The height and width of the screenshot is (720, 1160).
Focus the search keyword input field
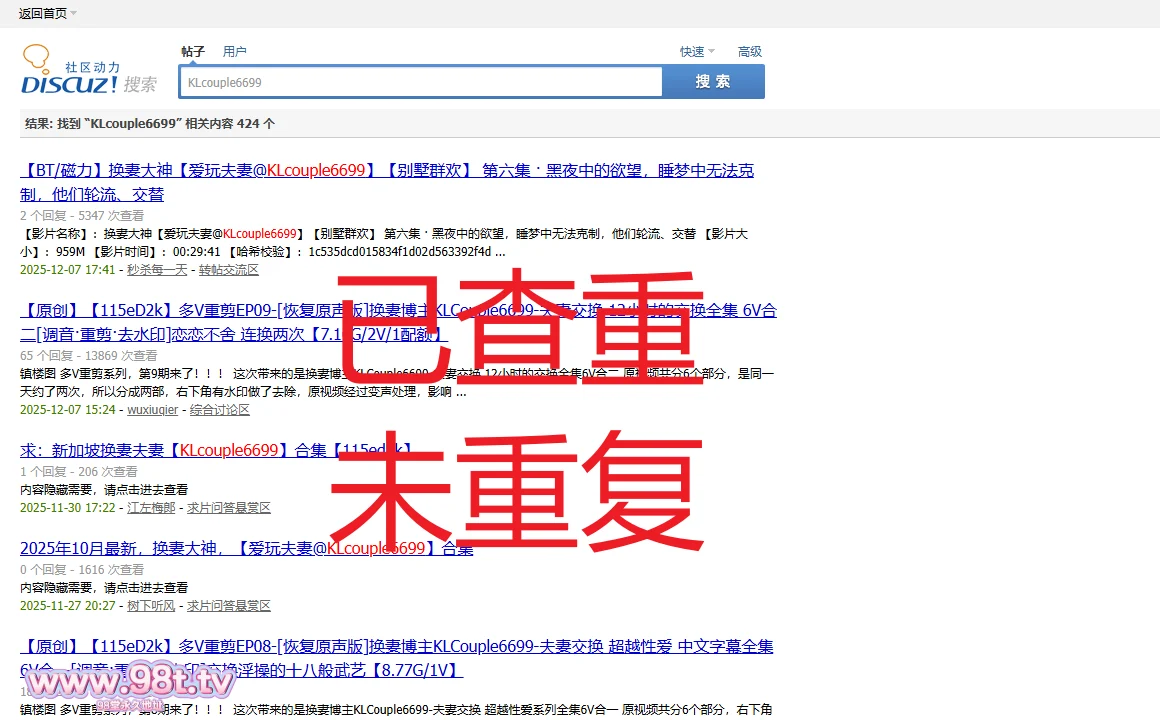420,83
